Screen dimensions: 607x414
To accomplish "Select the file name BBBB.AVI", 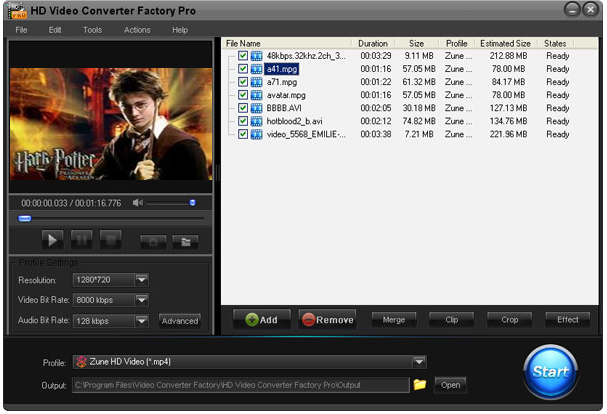I will coord(284,108).
